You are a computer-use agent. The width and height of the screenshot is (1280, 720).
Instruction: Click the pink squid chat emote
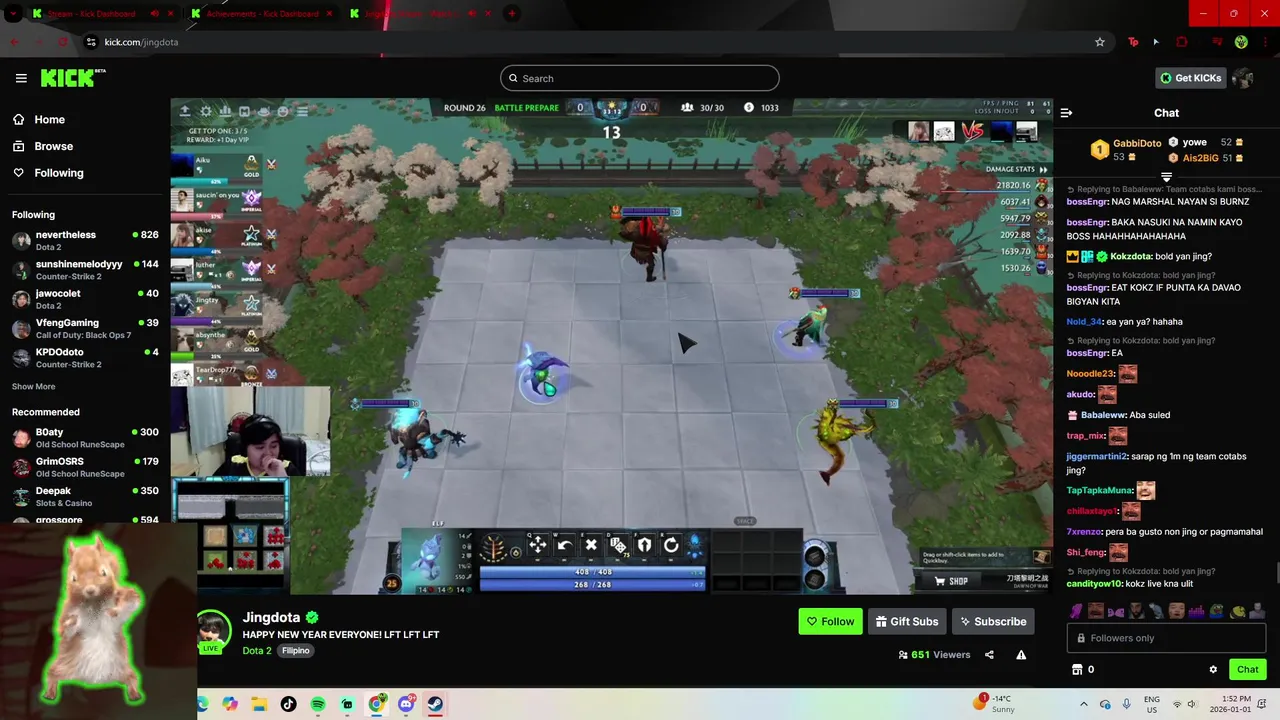(1076, 610)
